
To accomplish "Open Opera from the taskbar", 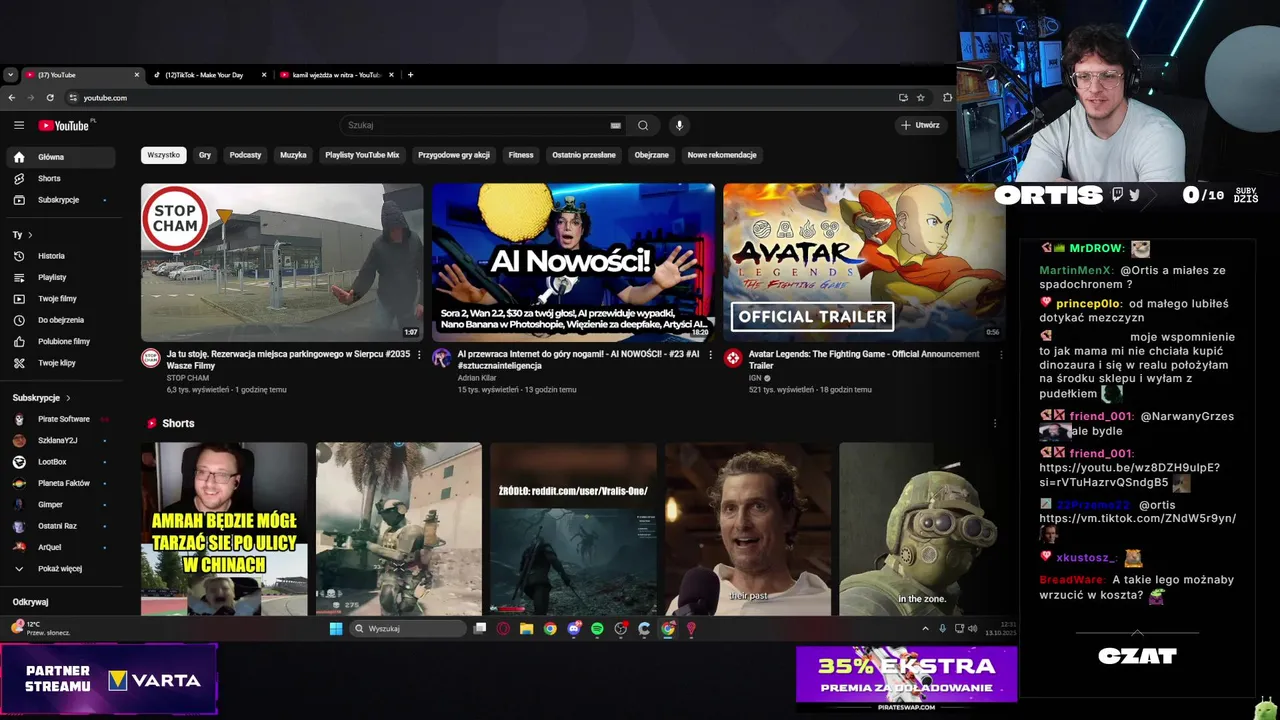I will pos(503,628).
